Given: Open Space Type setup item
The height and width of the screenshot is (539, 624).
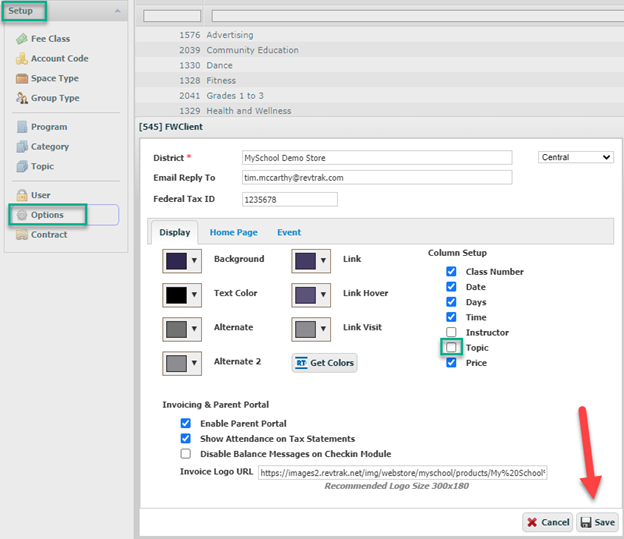Looking at the screenshot, I should 55,78.
